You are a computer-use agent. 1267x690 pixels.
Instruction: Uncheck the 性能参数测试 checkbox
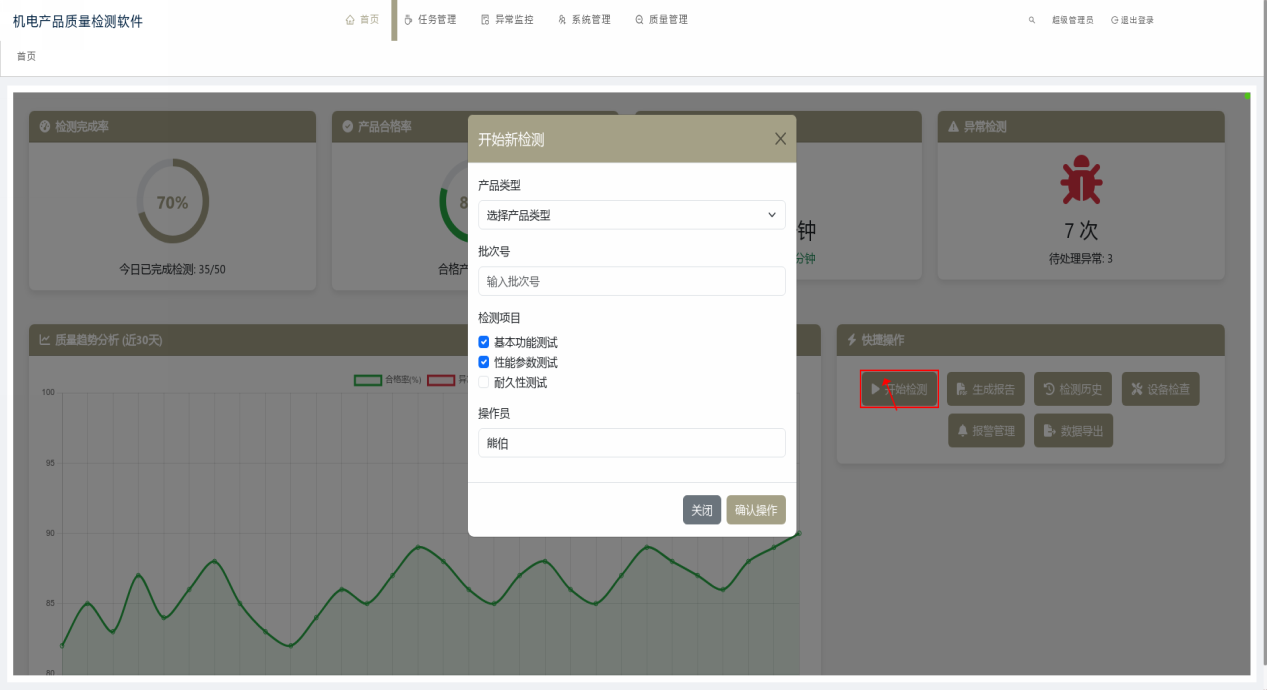(x=484, y=362)
